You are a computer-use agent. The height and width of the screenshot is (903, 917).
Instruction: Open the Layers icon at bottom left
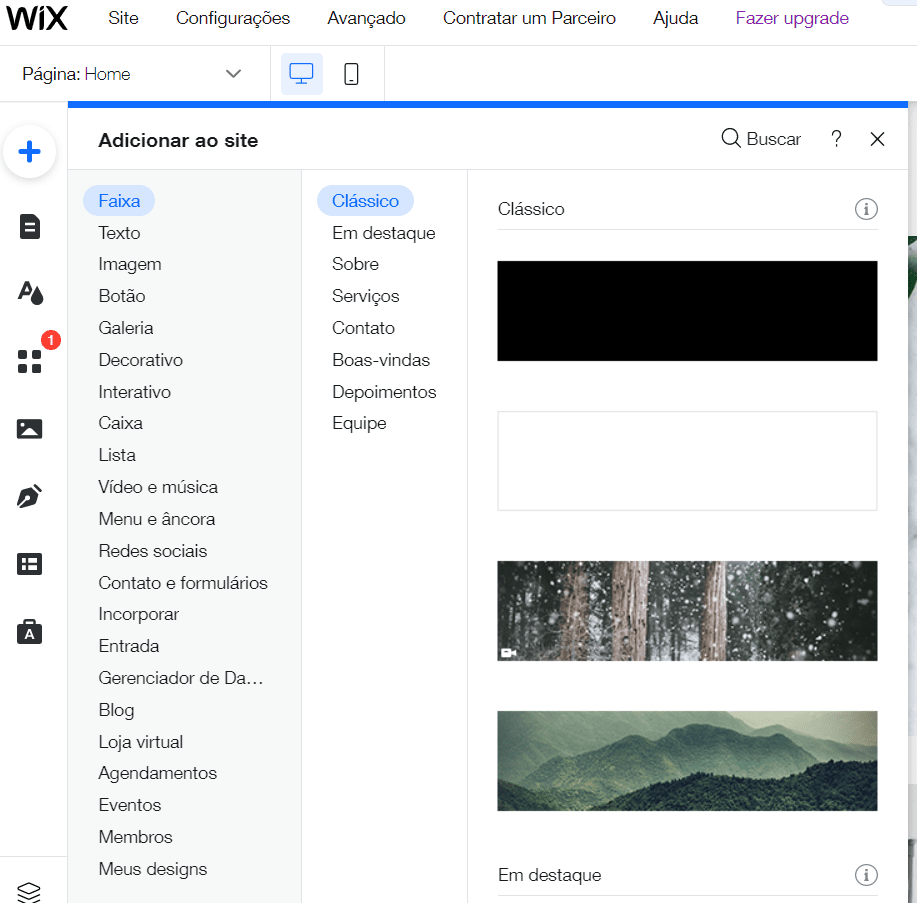coord(29,892)
